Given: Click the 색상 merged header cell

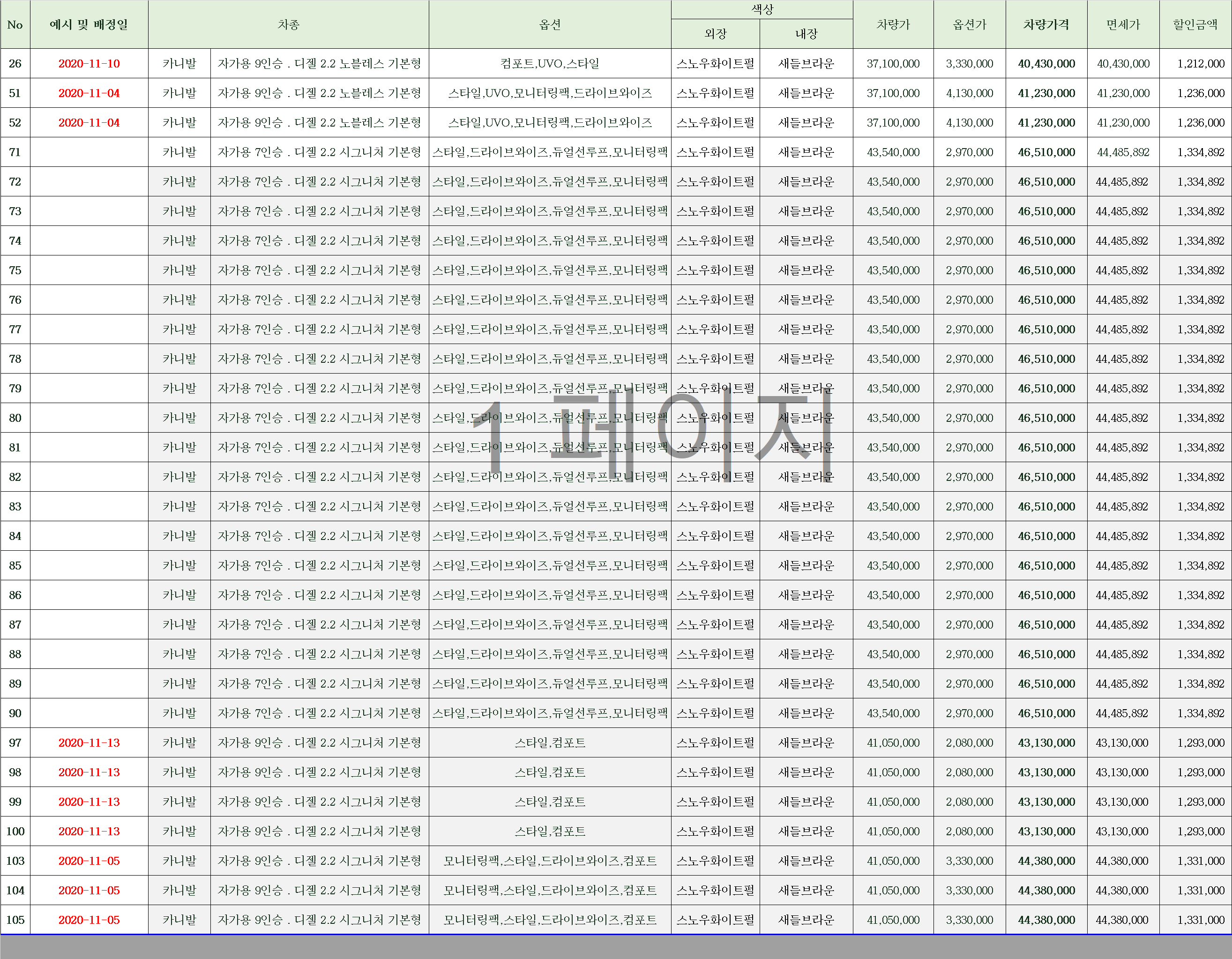Looking at the screenshot, I should pyautogui.click(x=762, y=9).
